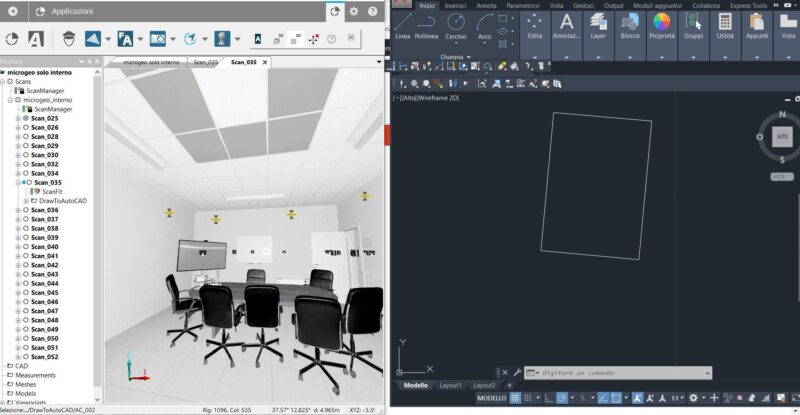Click the red crosshair delete-point icon
Image resolution: width=800 pixels, height=415 pixels.
click(x=314, y=39)
